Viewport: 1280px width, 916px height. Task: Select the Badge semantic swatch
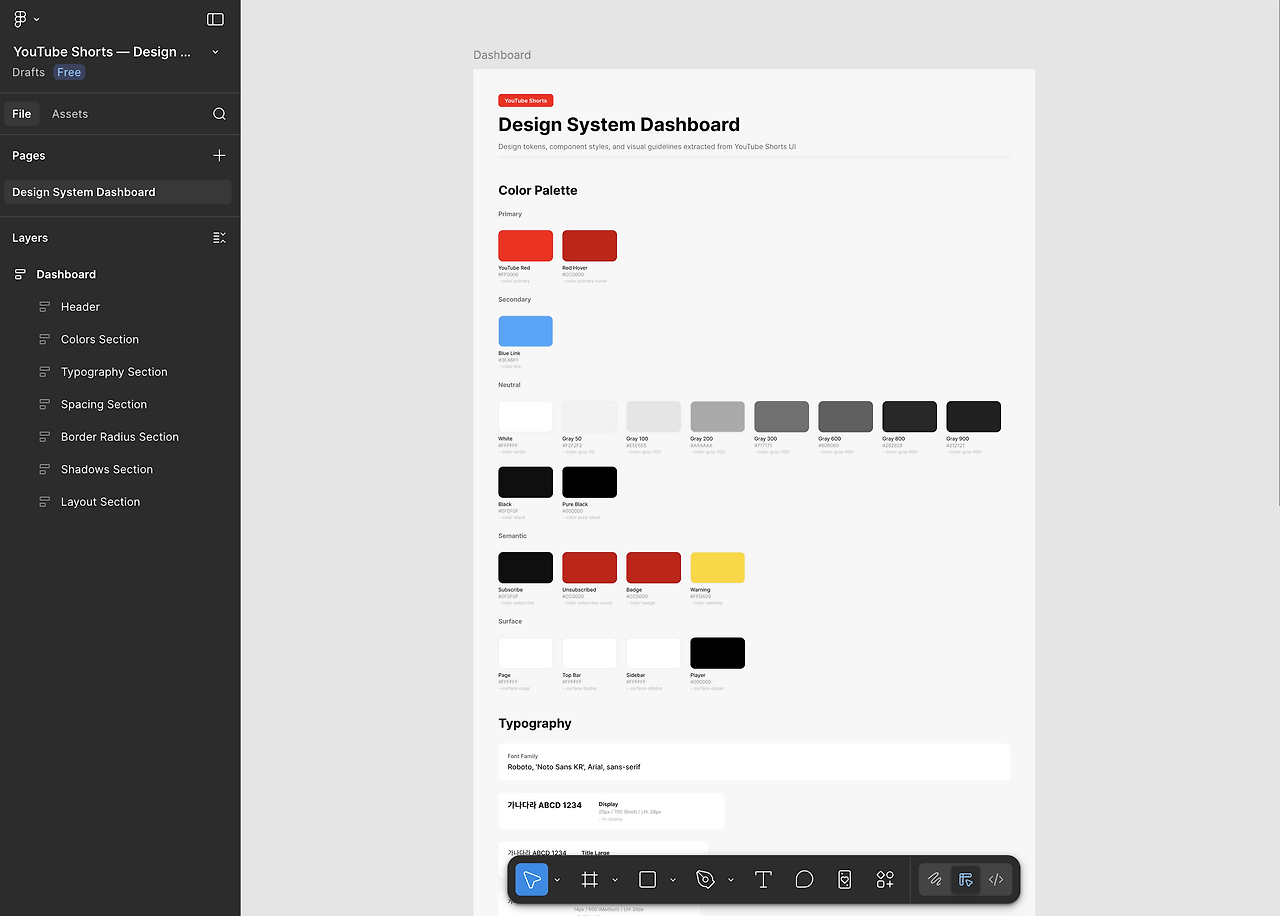point(654,568)
